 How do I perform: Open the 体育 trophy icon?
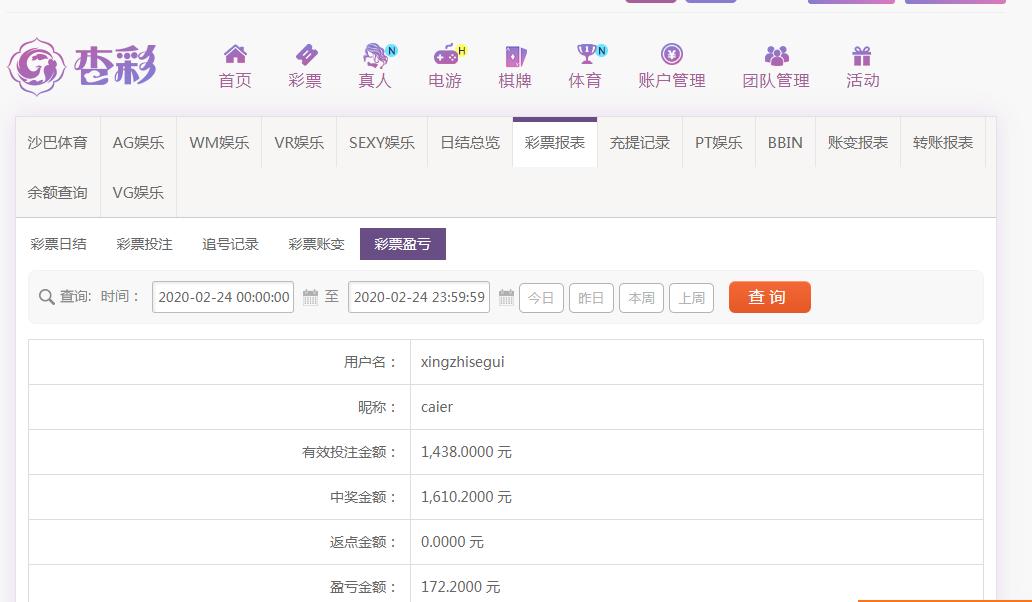pyautogui.click(x=589, y=54)
